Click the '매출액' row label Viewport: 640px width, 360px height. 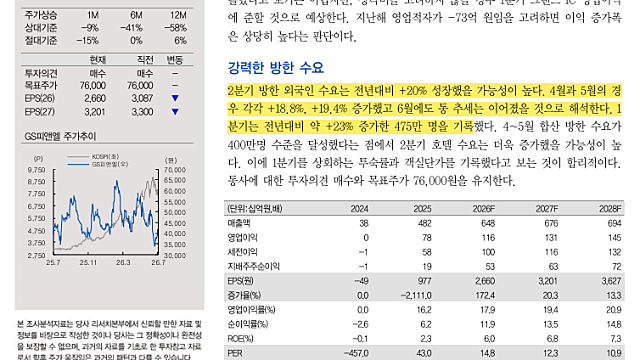239,223
